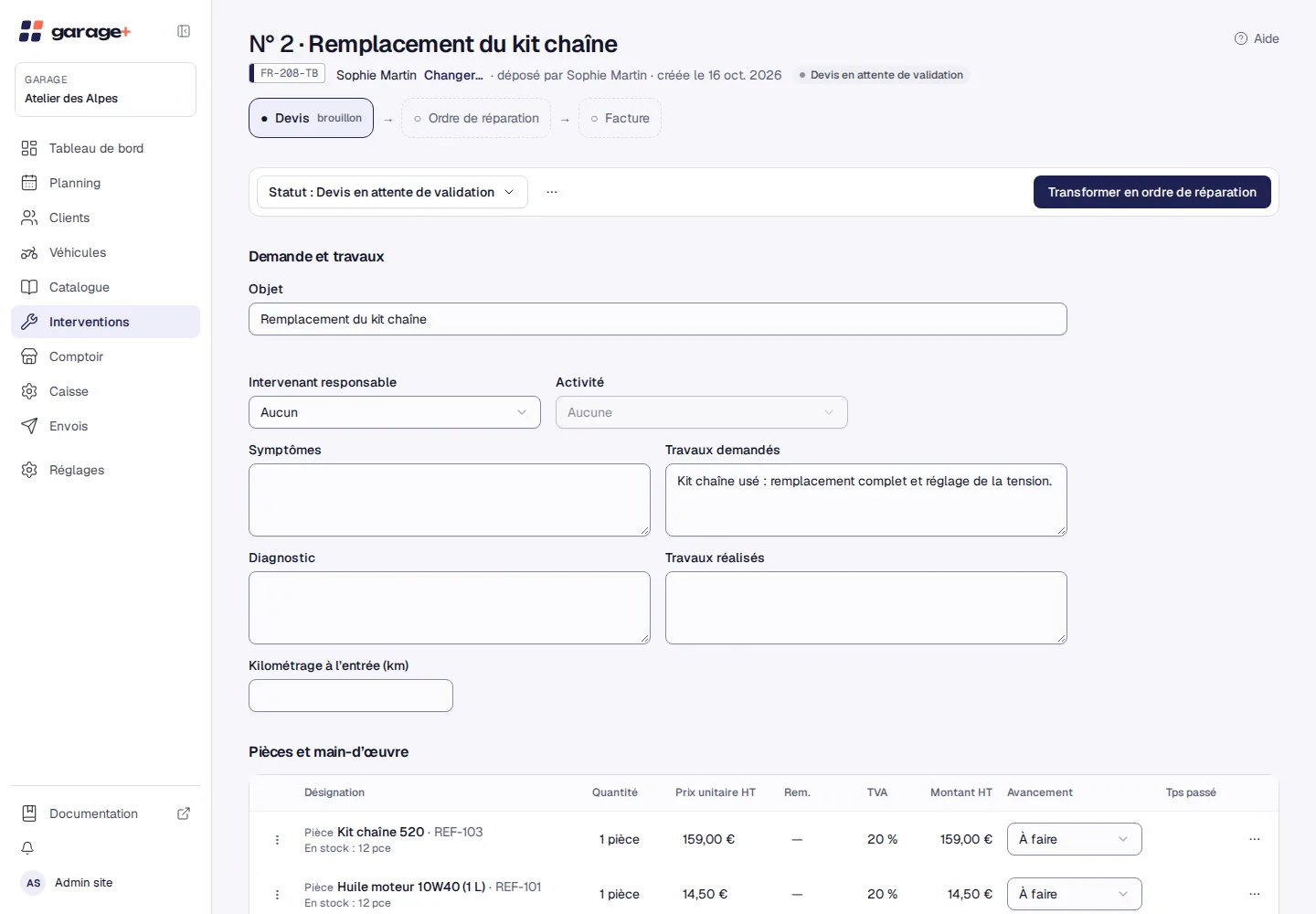Click the ellipsis at right of Huile moteur row

point(1255,894)
